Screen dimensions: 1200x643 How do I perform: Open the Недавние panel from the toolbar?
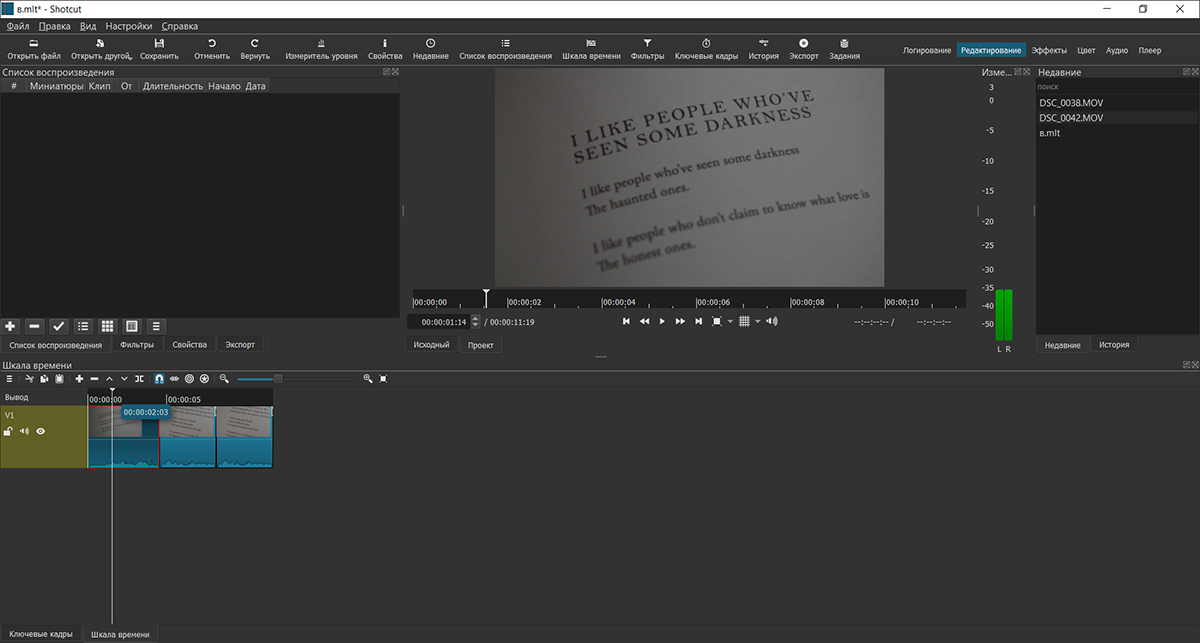point(430,49)
